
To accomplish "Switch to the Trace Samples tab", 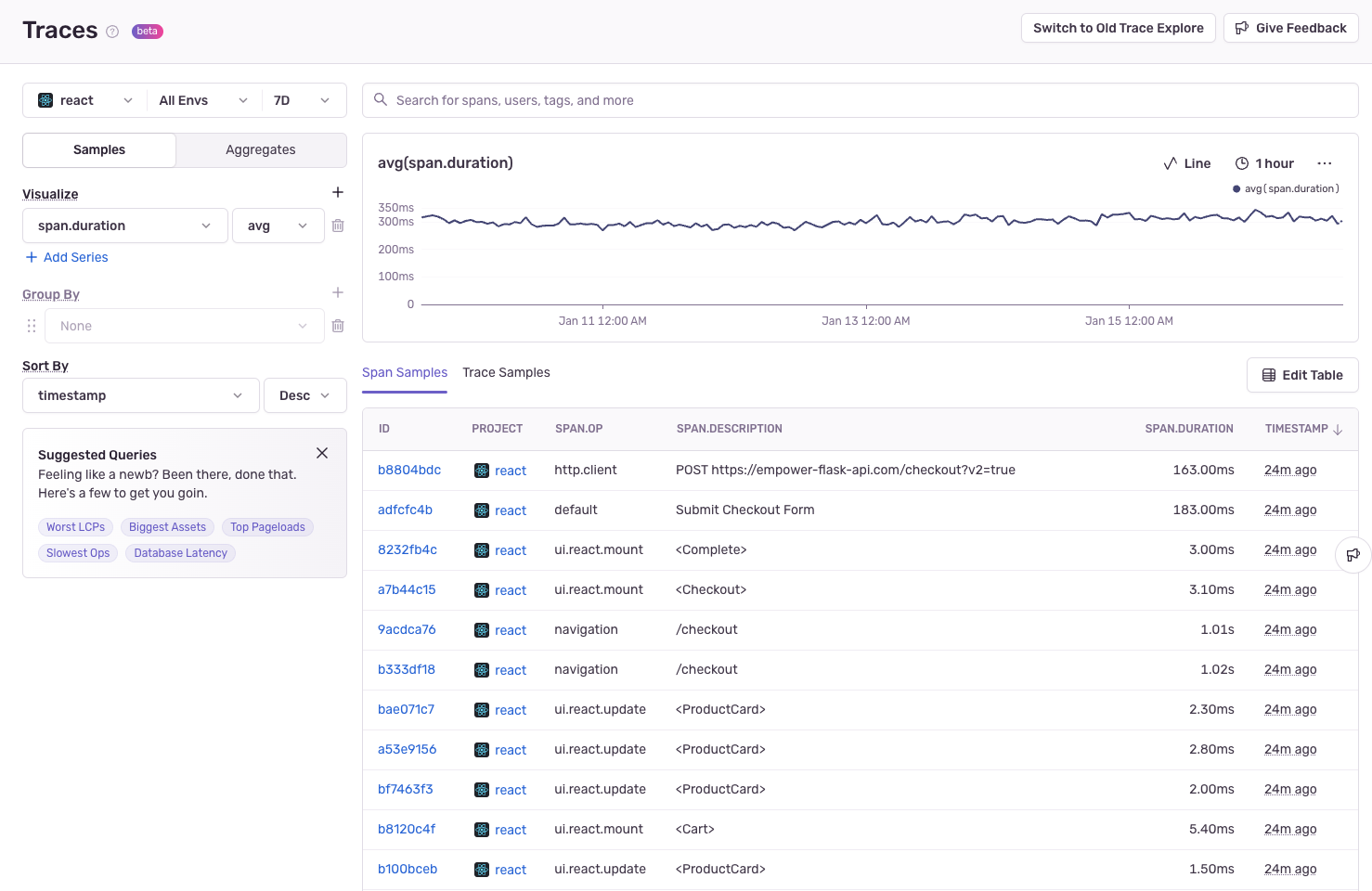I will tap(506, 372).
